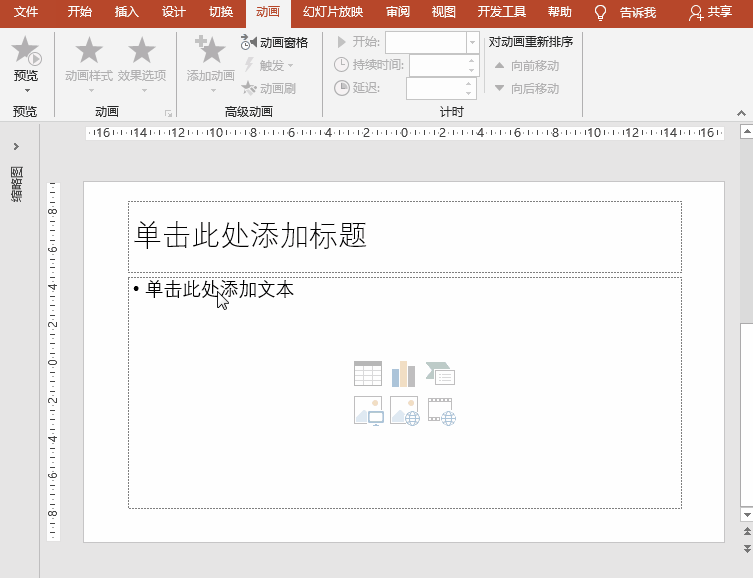
Task: Click 向前移动 to reorder animation
Action: pos(527,66)
